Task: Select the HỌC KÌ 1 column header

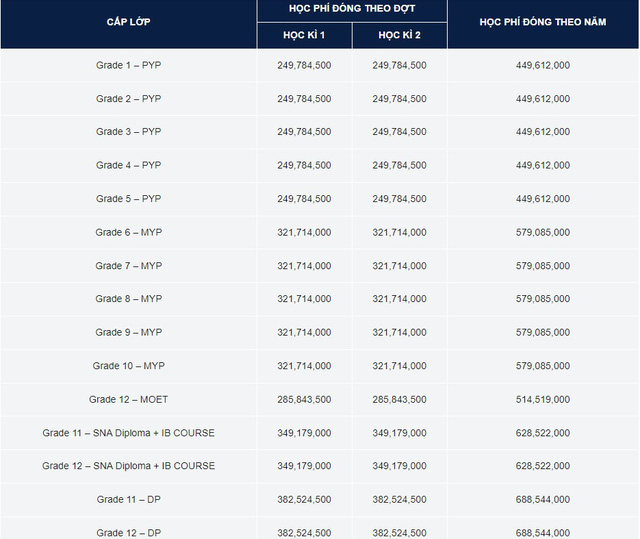Action: coord(304,35)
